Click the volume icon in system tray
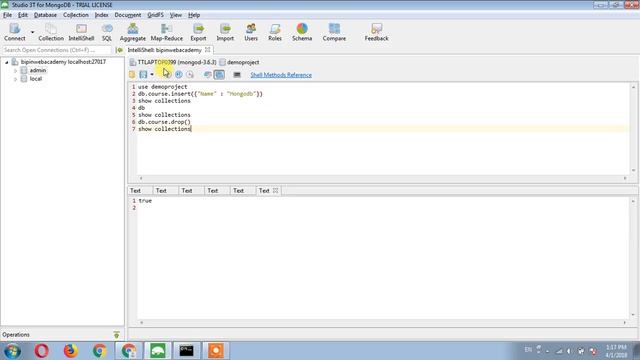This screenshot has width=640, height=360. (x=569, y=351)
